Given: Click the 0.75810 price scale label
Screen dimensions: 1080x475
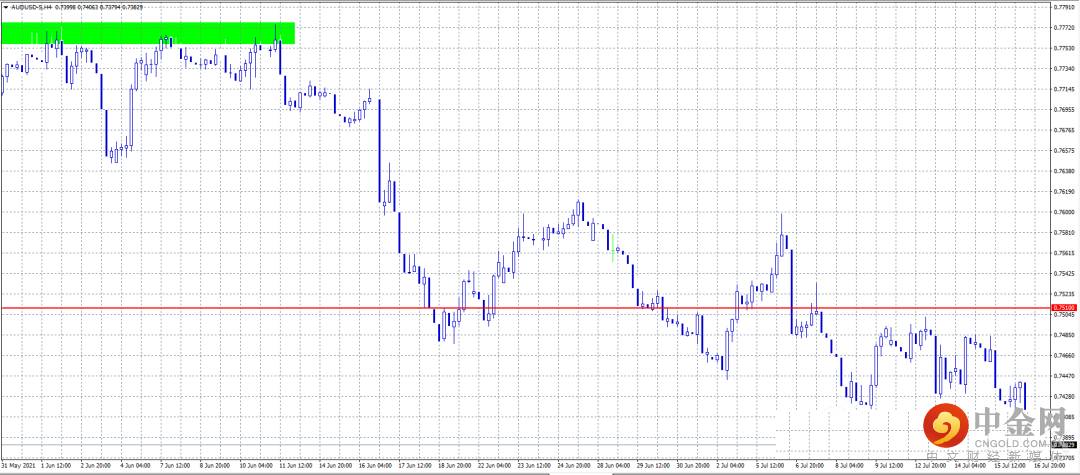Looking at the screenshot, I should click(1065, 233).
